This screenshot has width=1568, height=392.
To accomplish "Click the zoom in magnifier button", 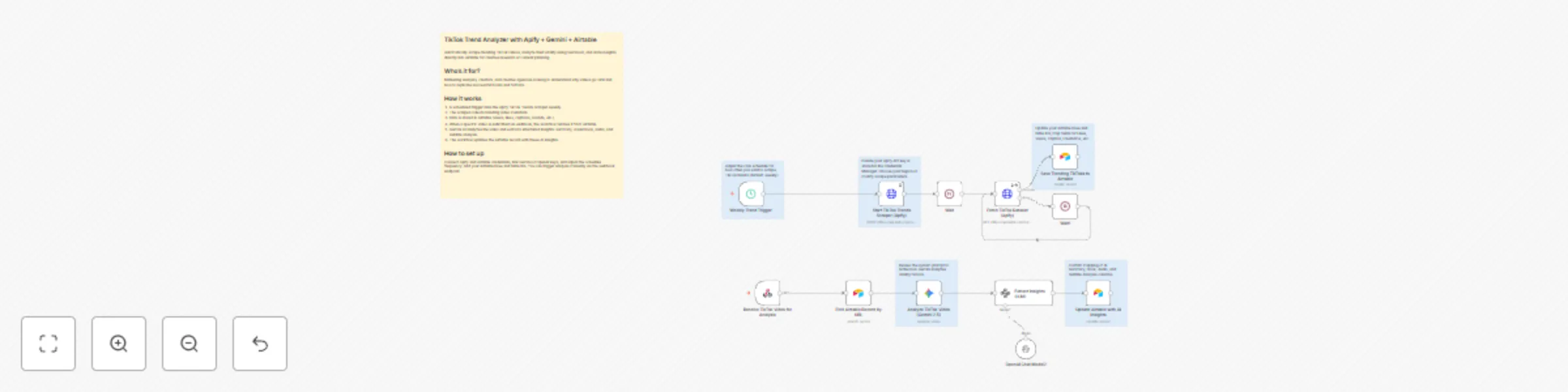I will coord(119,344).
